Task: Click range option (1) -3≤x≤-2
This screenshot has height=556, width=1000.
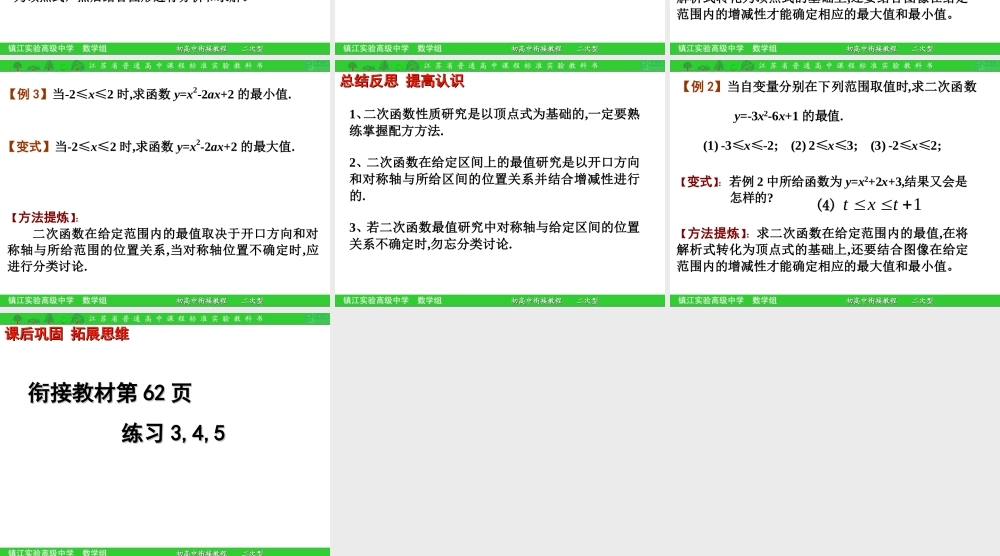Action: tap(740, 145)
